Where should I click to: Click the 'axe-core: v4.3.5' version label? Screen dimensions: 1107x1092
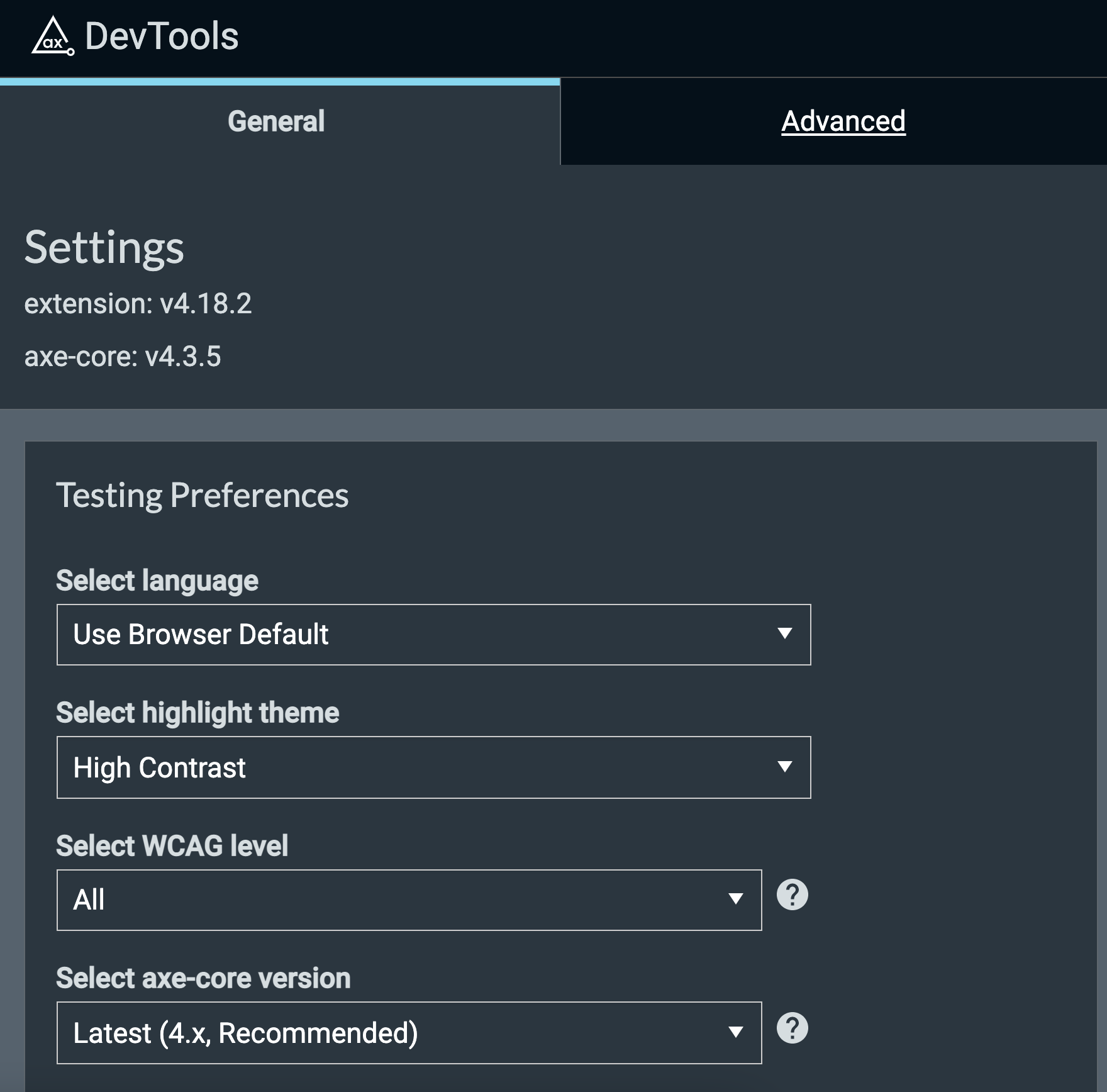tap(123, 357)
